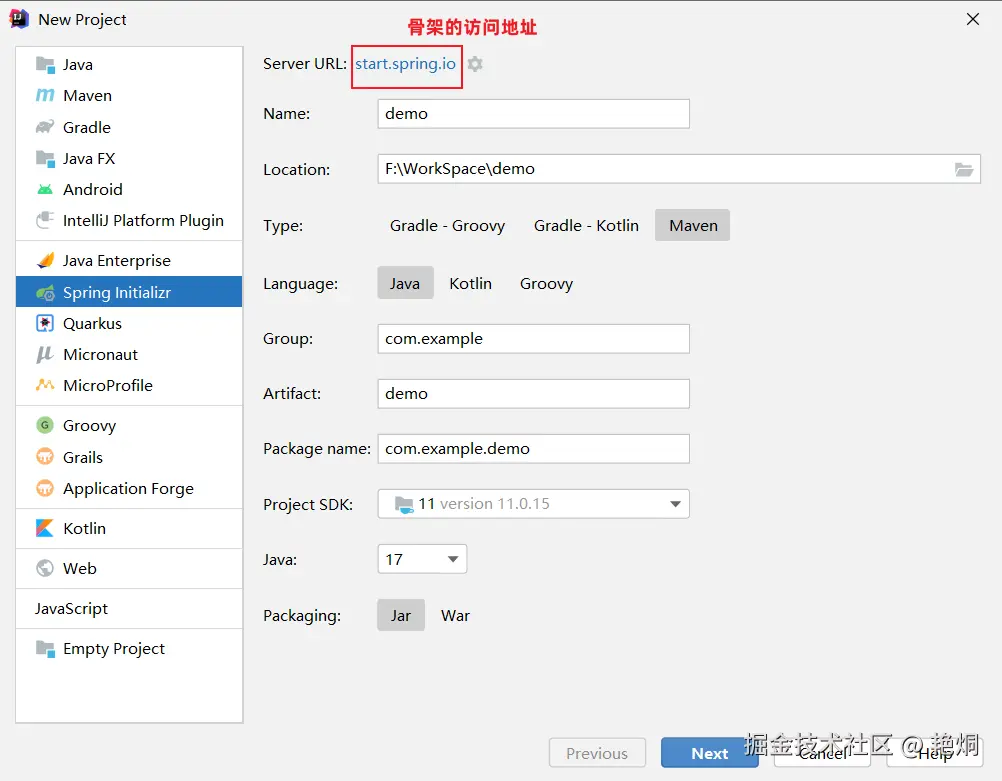Screen dimensions: 1002x781
Task: Click the Quarkus icon
Action: point(45,323)
